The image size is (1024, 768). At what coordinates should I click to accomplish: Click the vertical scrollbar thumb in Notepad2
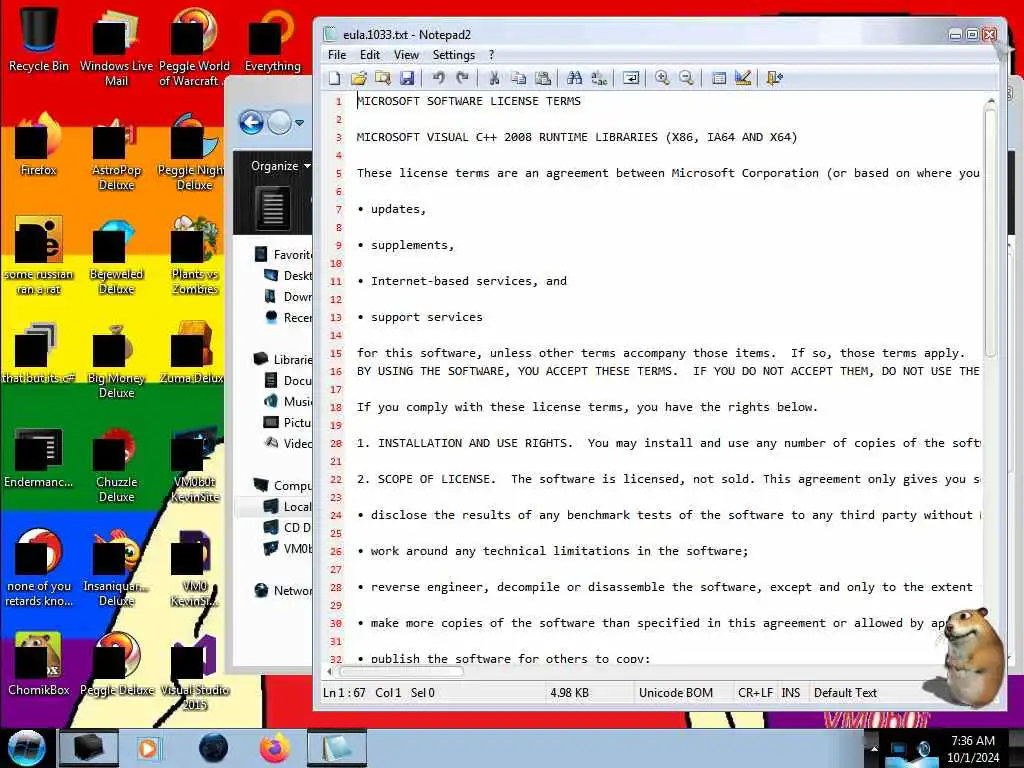990,232
